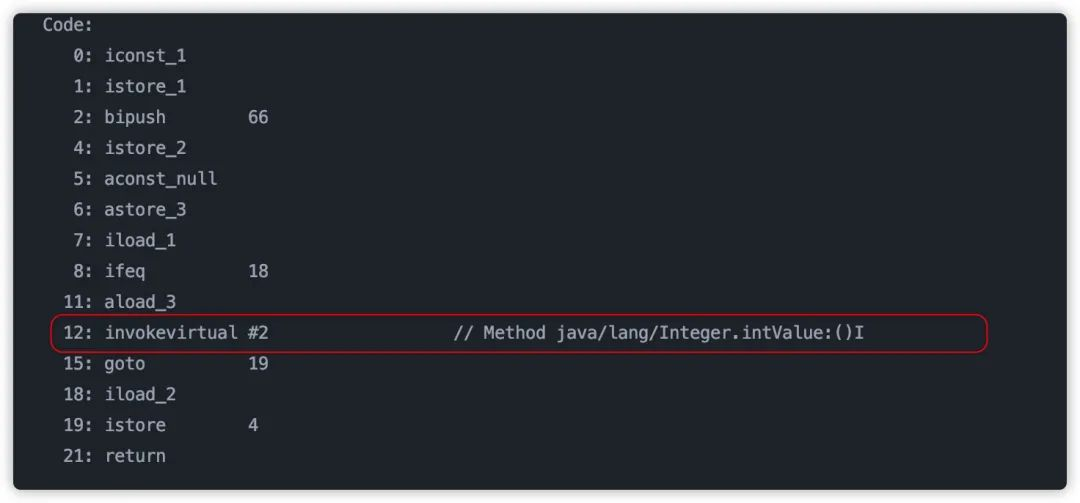Click the #2 constant pool reference
This screenshot has width=1080, height=503.
coord(258,333)
